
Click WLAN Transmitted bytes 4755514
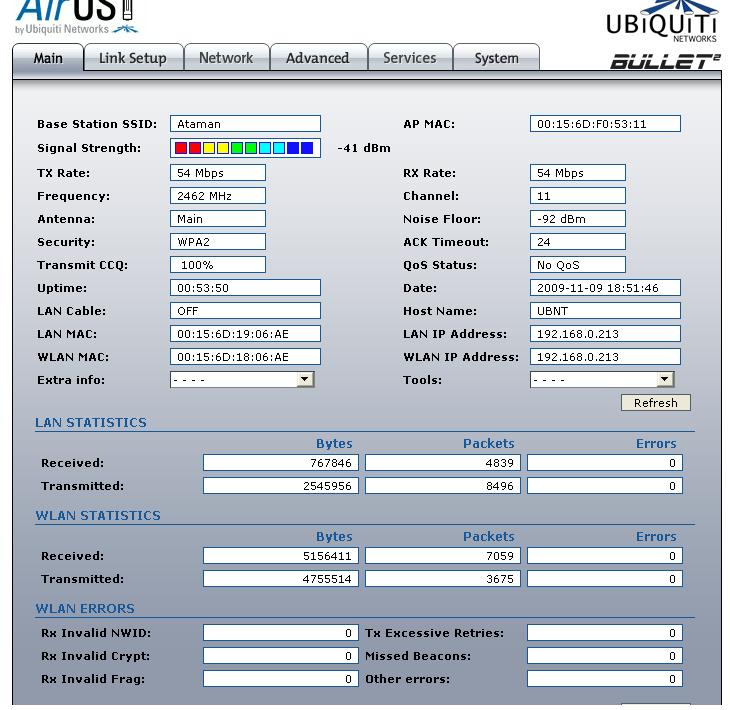tap(281, 579)
